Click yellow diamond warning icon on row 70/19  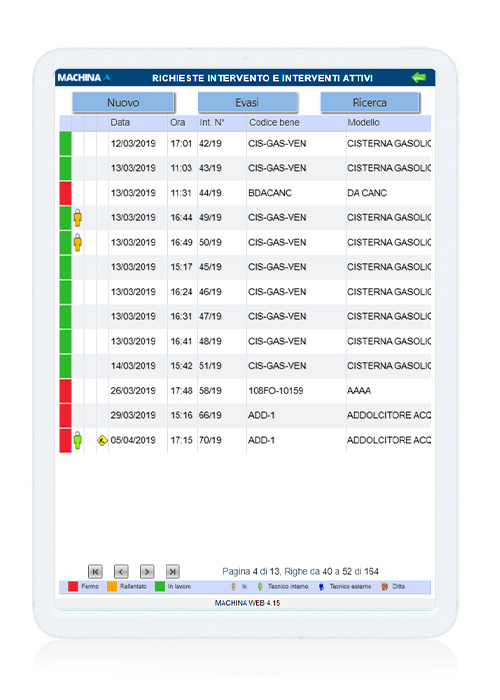102,441
